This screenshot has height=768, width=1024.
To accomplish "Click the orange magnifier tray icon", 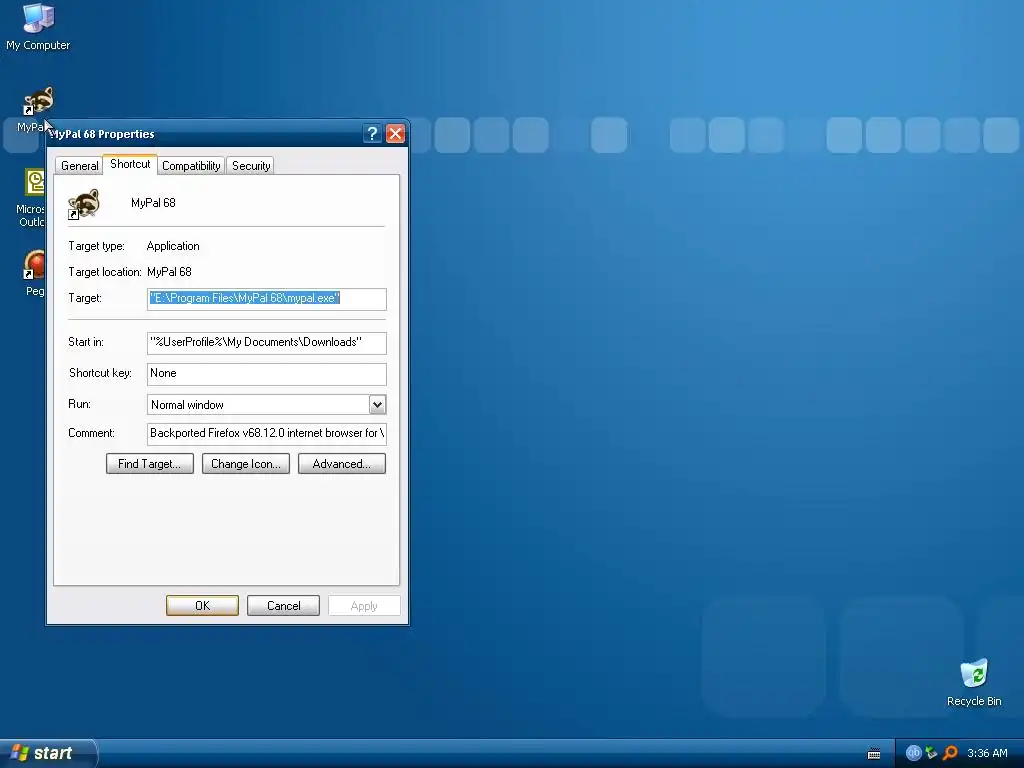I will (x=950, y=753).
